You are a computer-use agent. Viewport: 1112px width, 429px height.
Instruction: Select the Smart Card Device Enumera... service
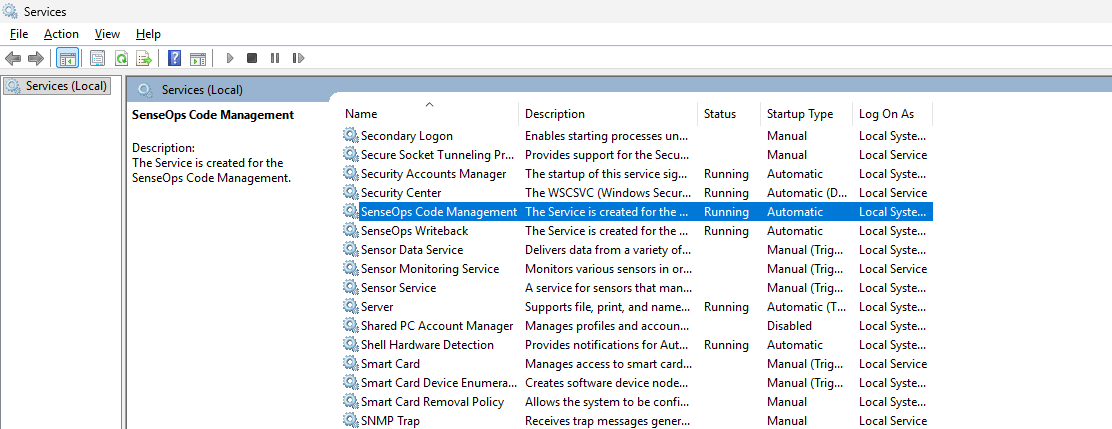pos(439,383)
